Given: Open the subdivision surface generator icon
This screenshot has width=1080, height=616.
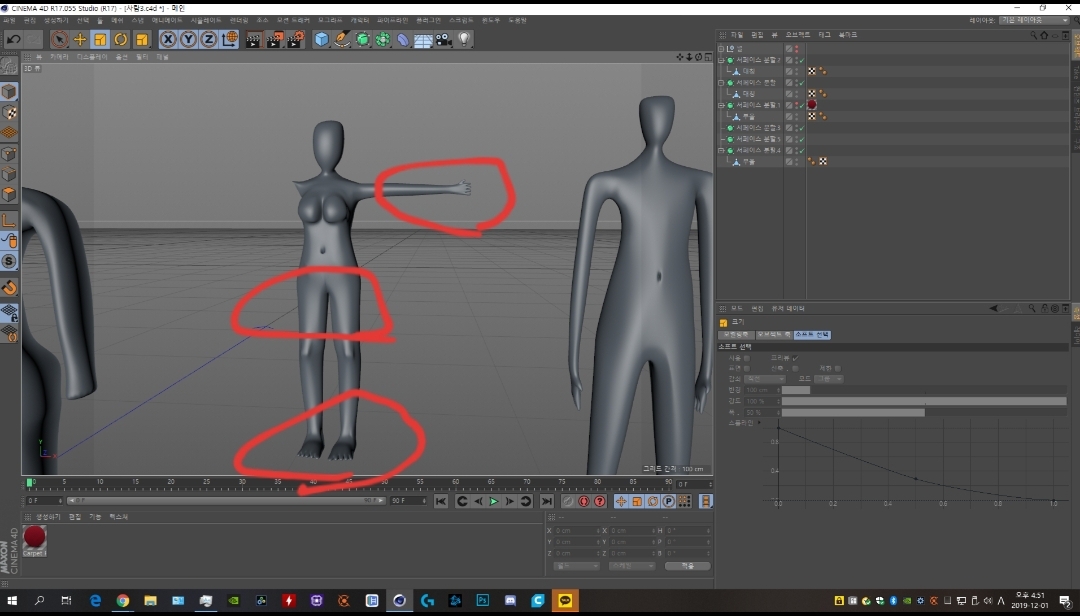Looking at the screenshot, I should tap(362, 39).
